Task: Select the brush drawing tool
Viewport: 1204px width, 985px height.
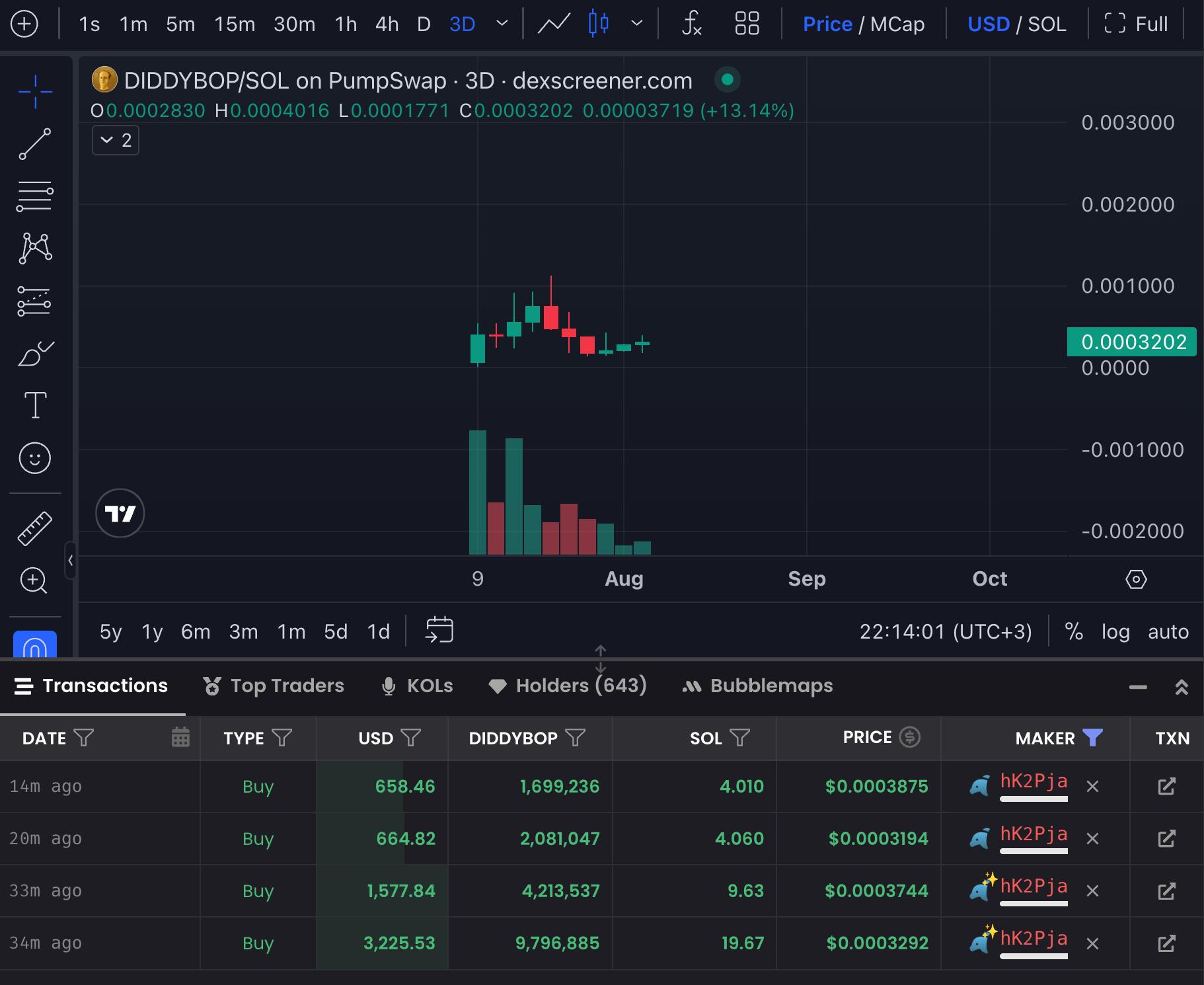Action: coord(35,354)
